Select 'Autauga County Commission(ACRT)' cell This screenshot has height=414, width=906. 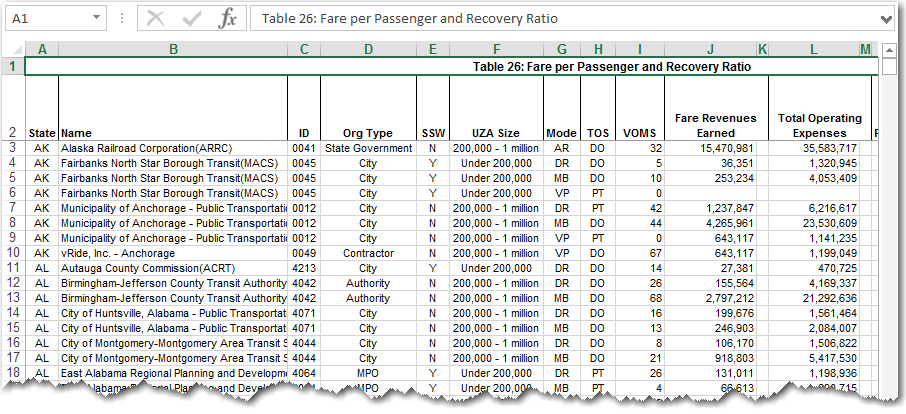pyautogui.click(x=173, y=268)
